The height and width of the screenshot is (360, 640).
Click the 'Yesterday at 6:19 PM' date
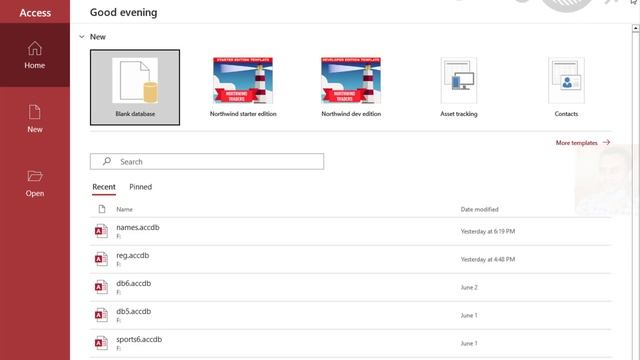pos(488,231)
